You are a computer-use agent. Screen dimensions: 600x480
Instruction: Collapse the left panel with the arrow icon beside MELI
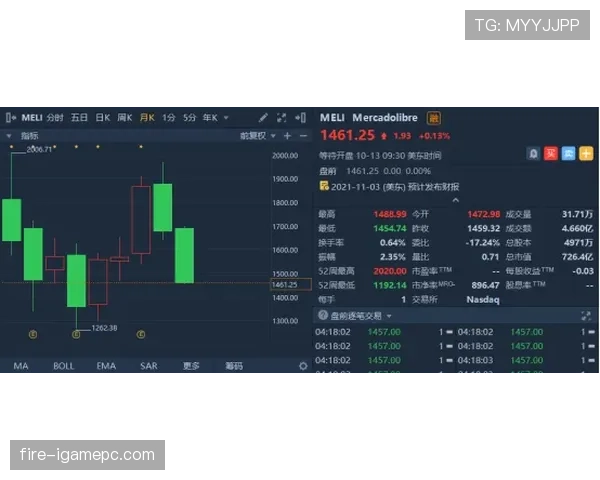11,118
